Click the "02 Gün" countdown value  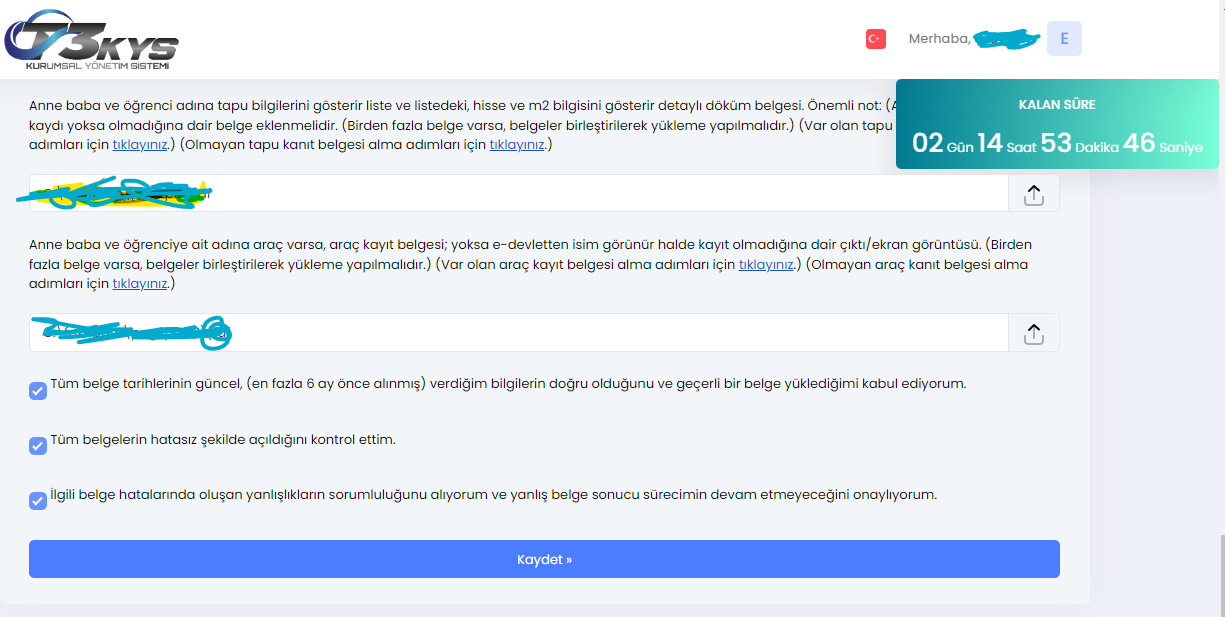941,144
